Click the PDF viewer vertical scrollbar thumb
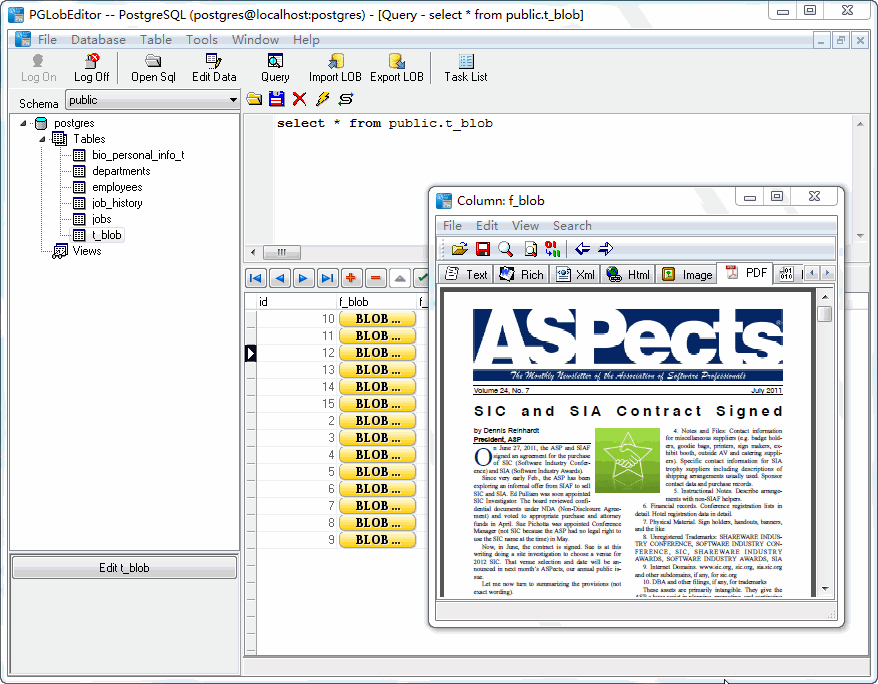878x684 pixels. [824, 313]
